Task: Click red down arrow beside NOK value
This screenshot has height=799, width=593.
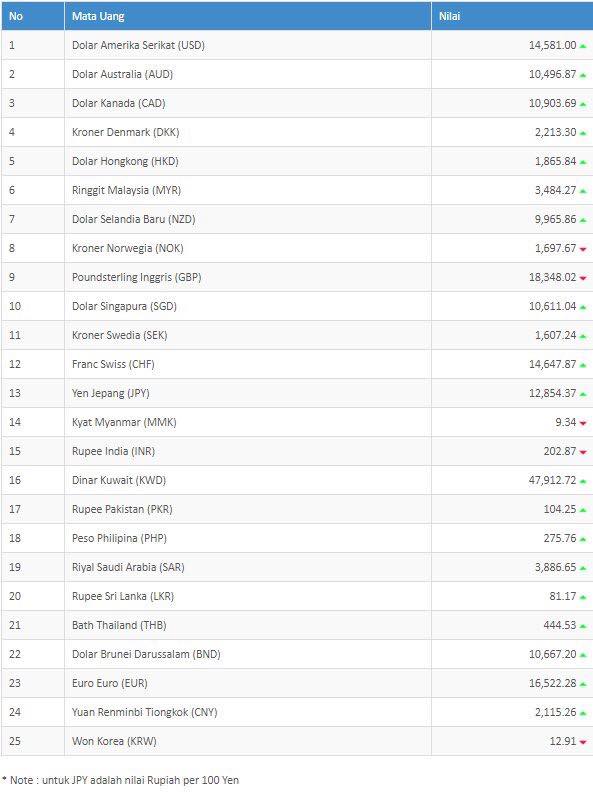Action: click(583, 249)
